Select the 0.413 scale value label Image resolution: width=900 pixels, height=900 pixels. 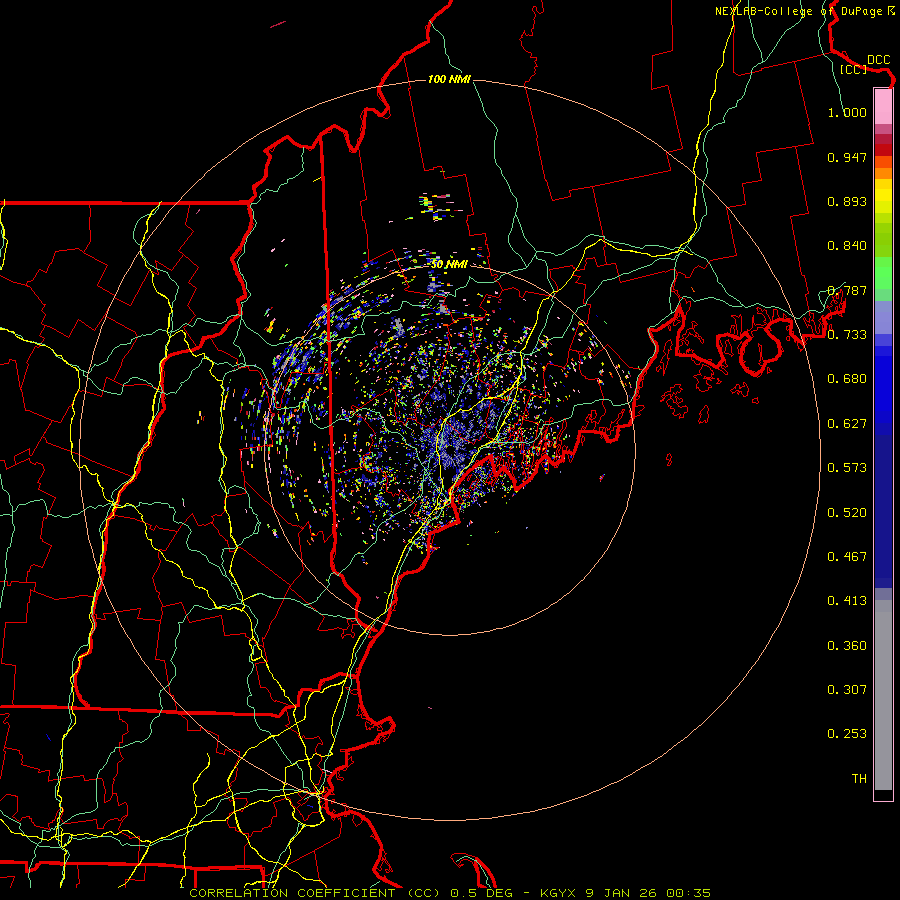(847, 601)
